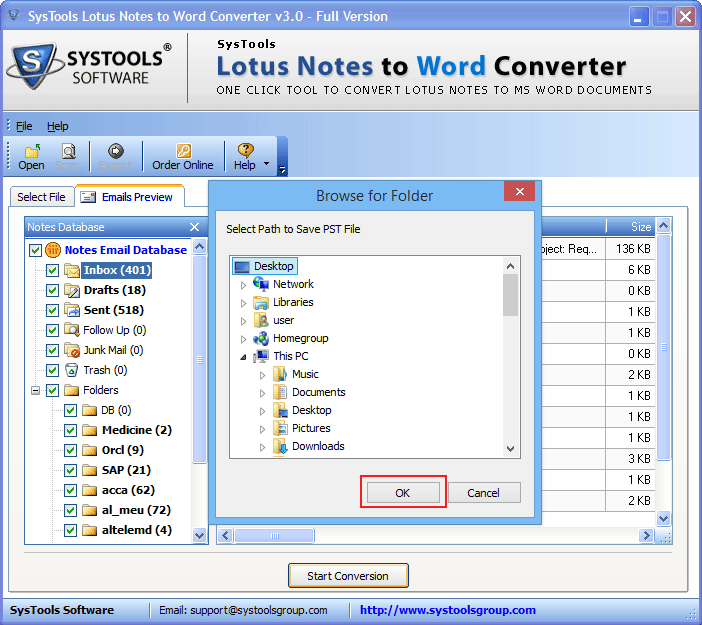
Task: Uncheck the Drafts (18) checkbox
Action: click(x=53, y=290)
